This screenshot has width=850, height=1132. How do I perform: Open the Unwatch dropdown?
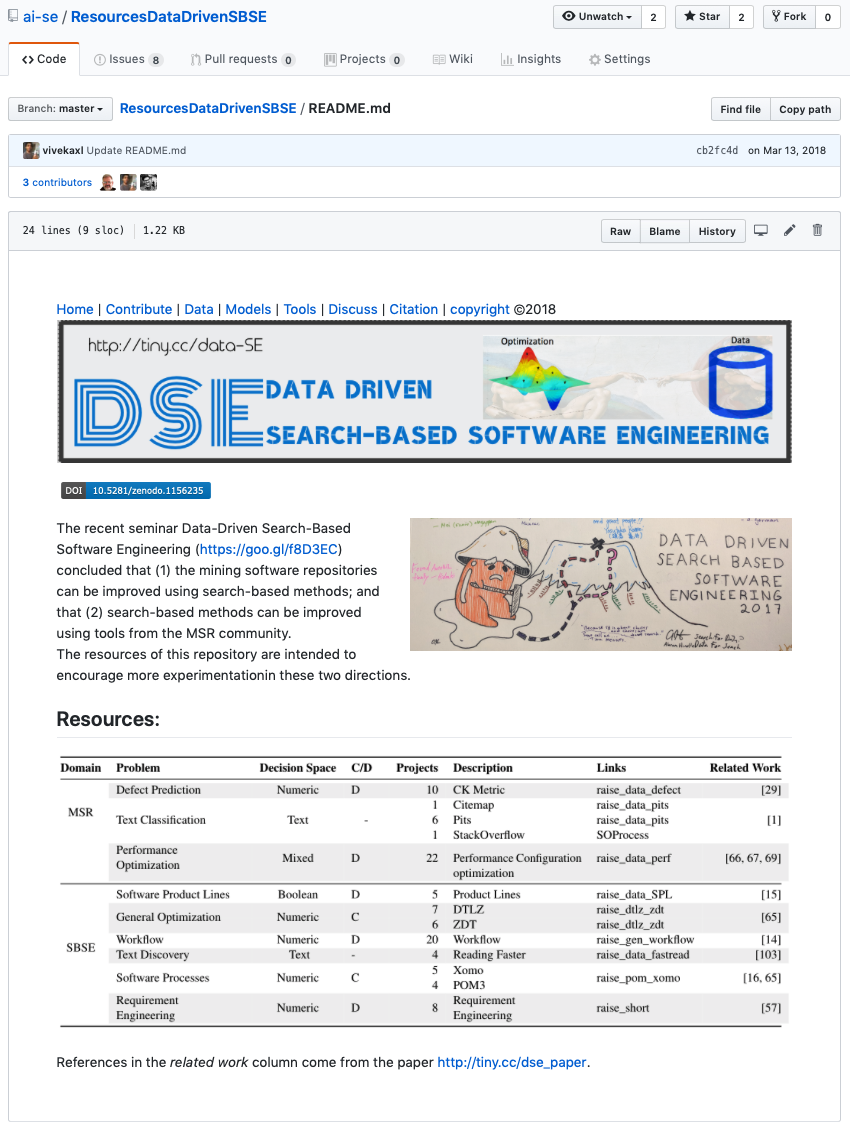tap(597, 17)
